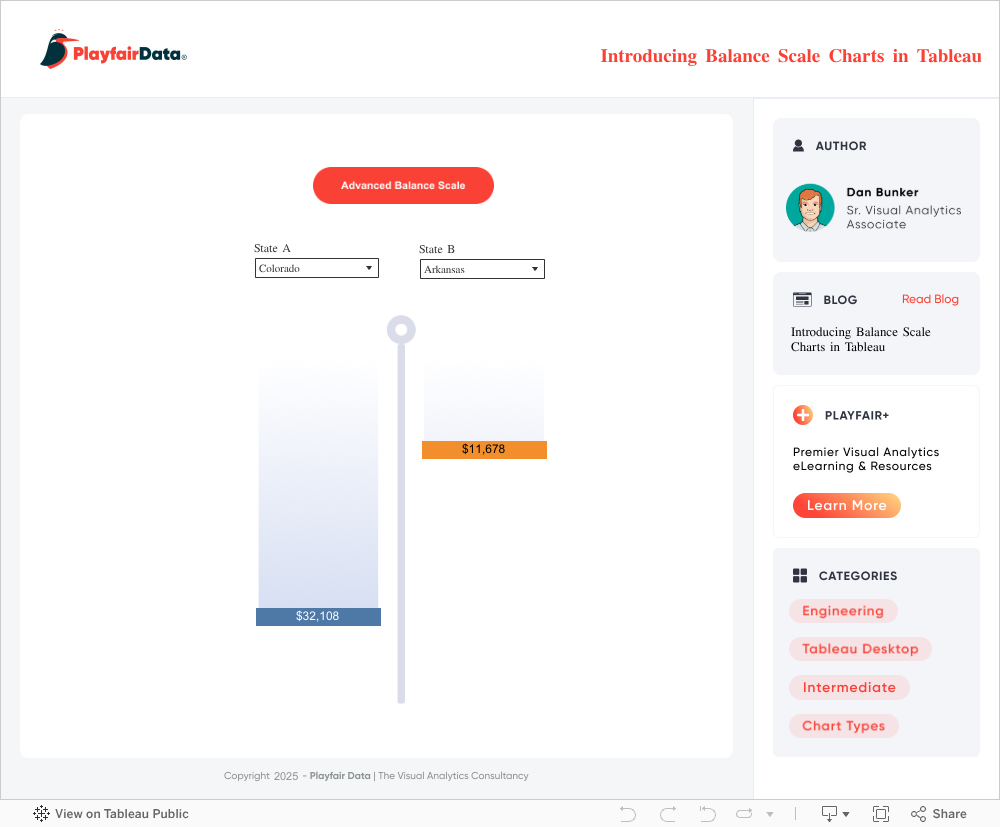Click the Dan Bunker author name
This screenshot has width=1000, height=827.
(x=882, y=192)
